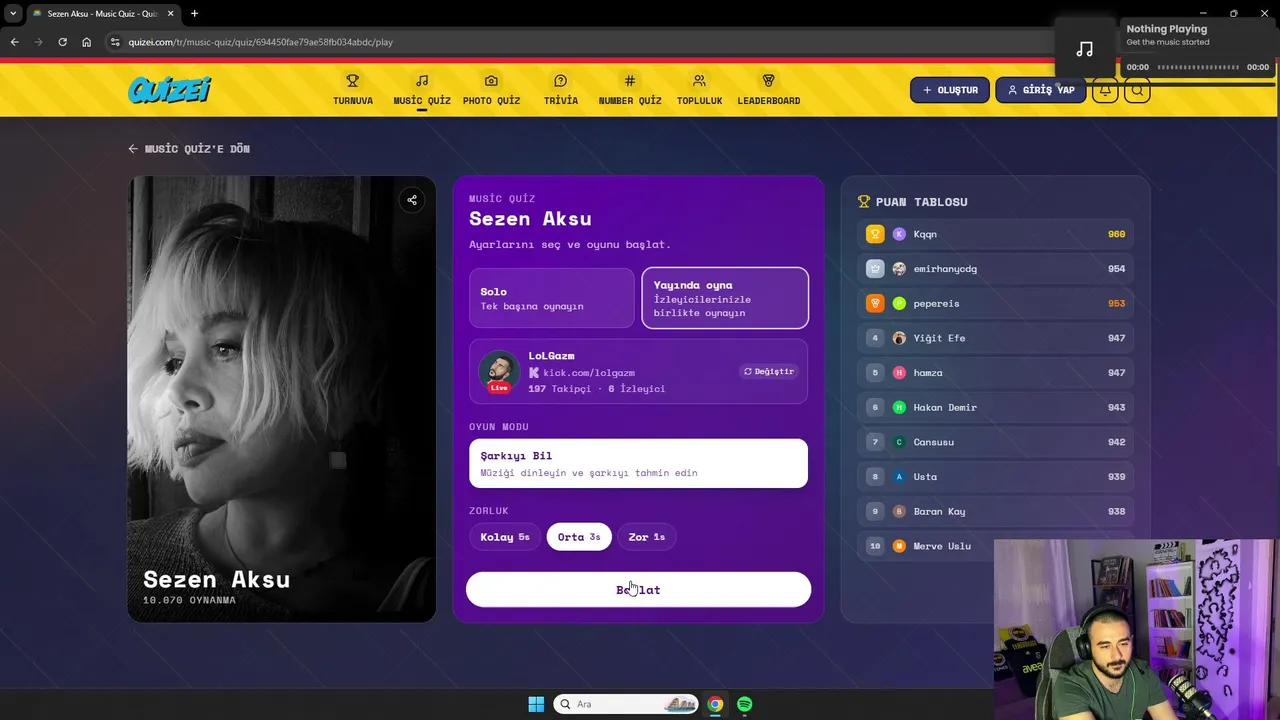The height and width of the screenshot is (720, 1280).
Task: Select Yiğit Efe leaderboard row
Action: 996,338
